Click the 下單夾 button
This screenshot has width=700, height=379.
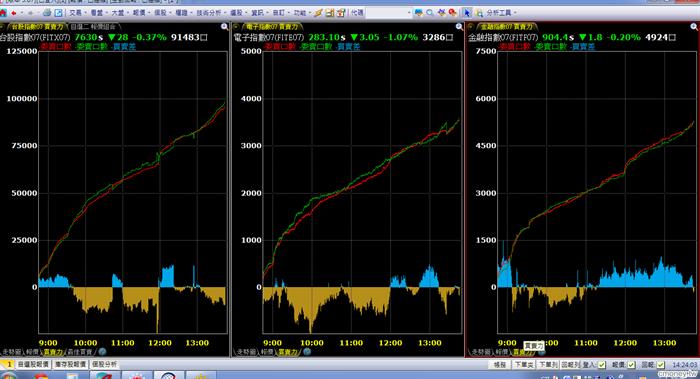tap(524, 365)
